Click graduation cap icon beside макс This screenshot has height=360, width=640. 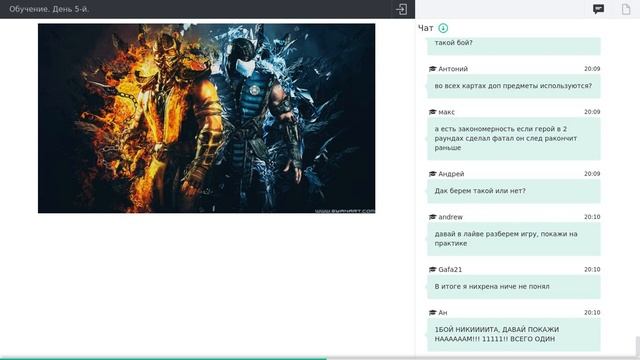433,112
